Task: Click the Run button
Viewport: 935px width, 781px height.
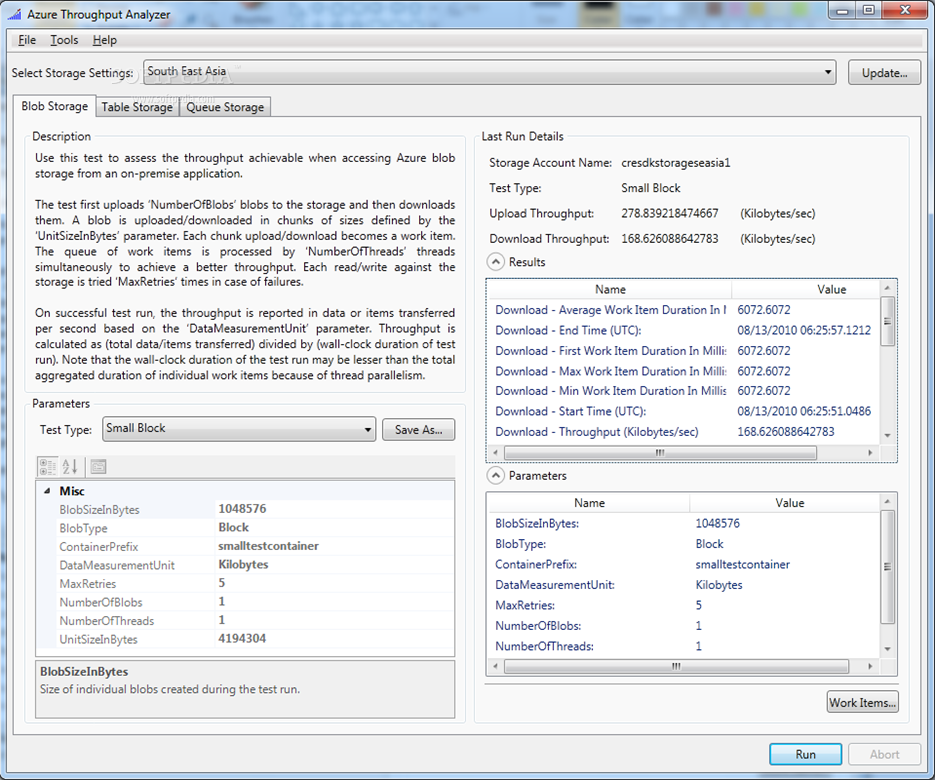Action: click(x=806, y=754)
